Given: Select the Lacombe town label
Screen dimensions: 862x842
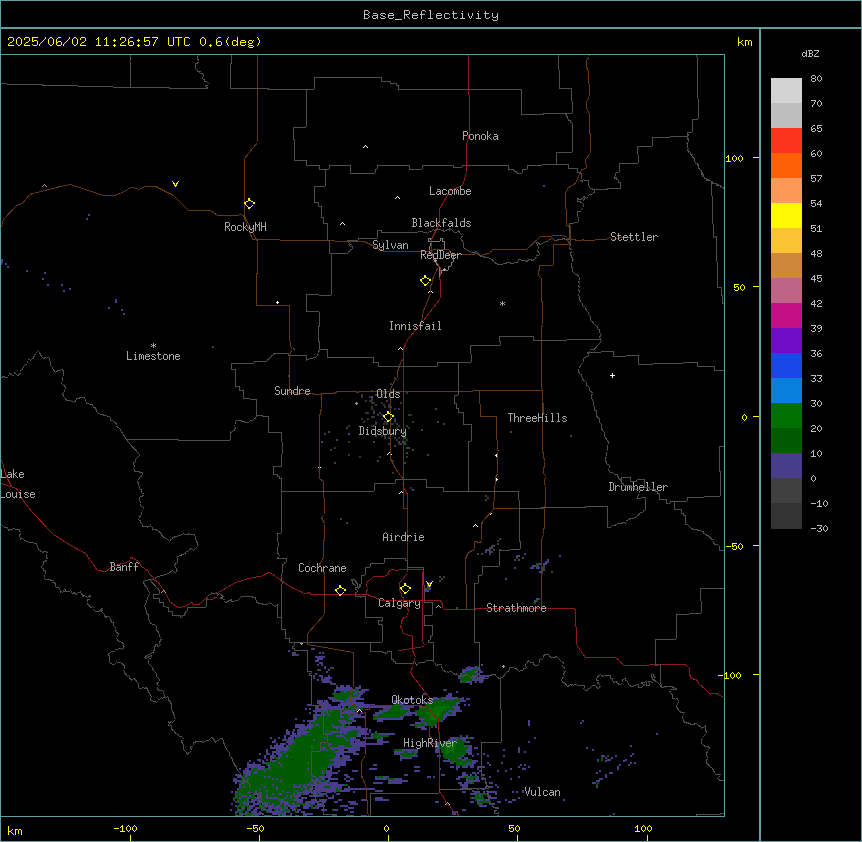Looking at the screenshot, I should (x=450, y=191).
